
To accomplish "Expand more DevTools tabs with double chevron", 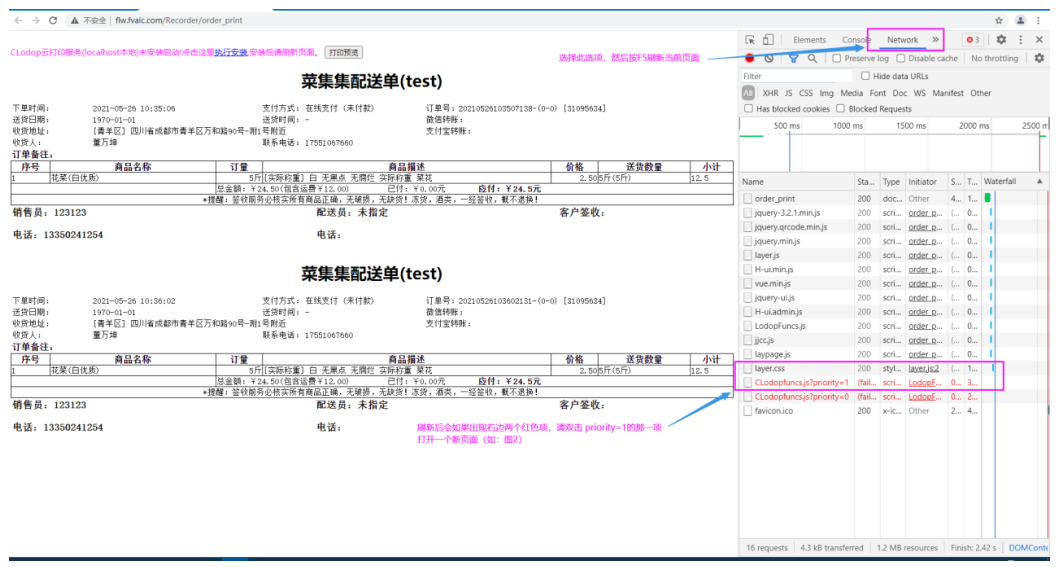I will 936,40.
